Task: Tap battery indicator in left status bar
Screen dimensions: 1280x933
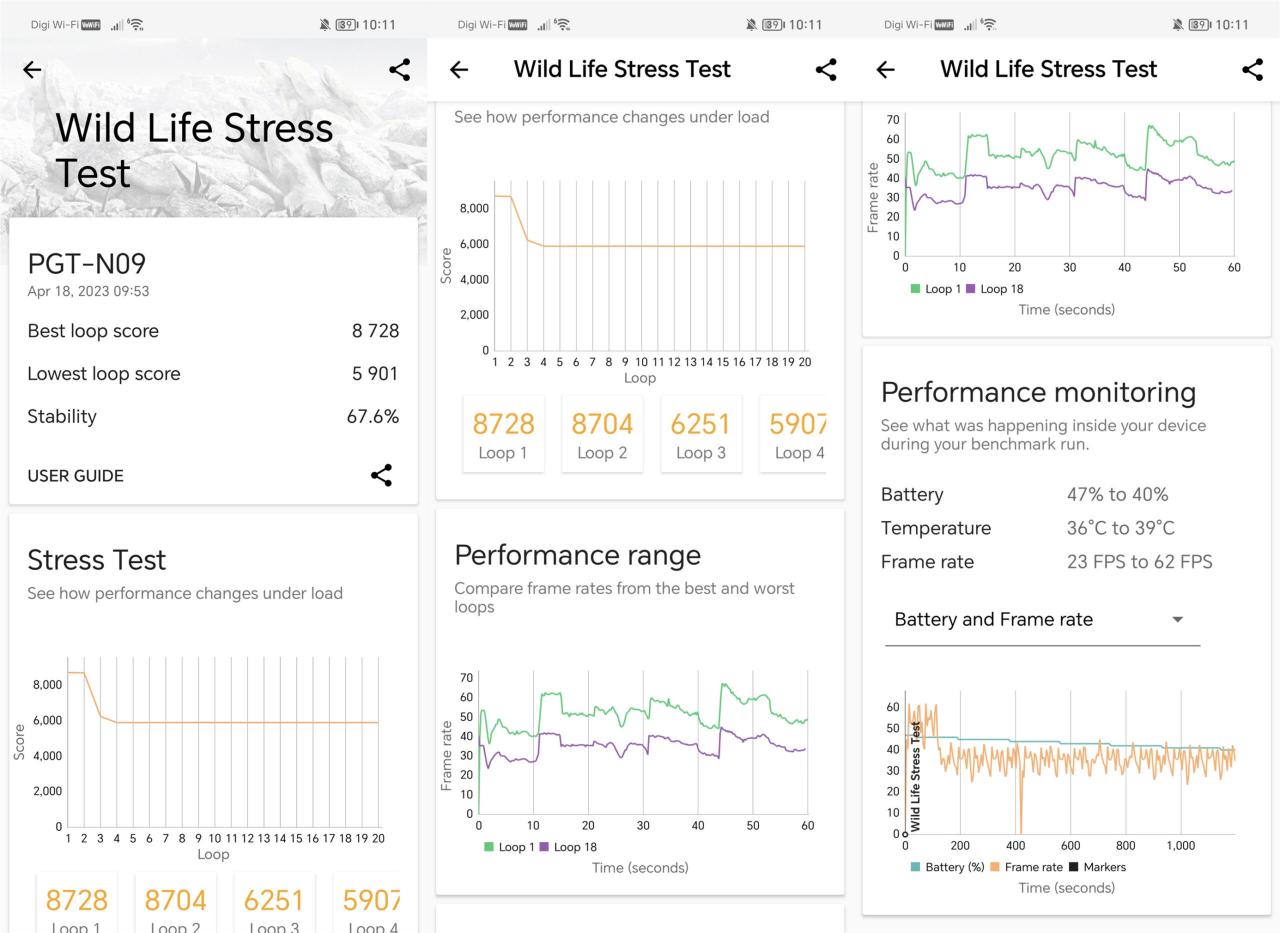Action: click(x=349, y=24)
